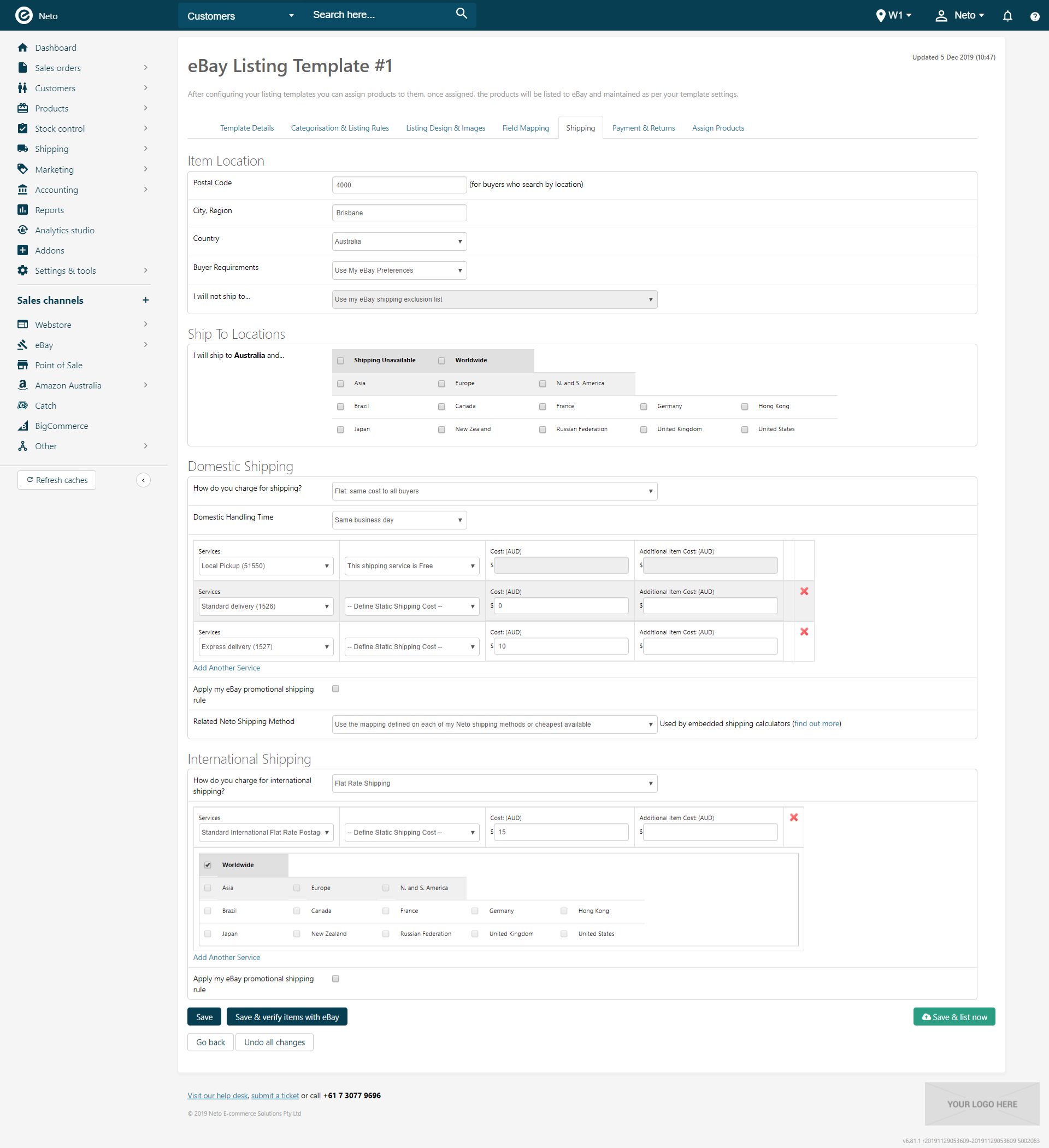
Task: Remove the Standard delivery service row
Action: coord(804,591)
